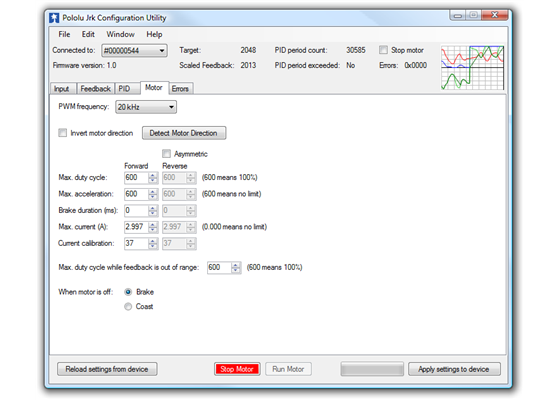Screen dimensions: 560x400
Task: Open the live graph preview thumbnail
Action: point(472,67)
